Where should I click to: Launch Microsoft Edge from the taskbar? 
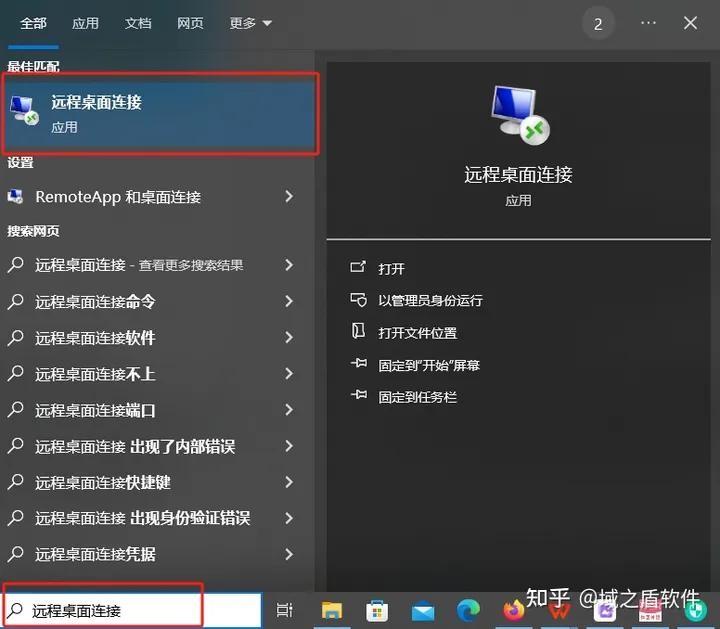tap(468, 610)
